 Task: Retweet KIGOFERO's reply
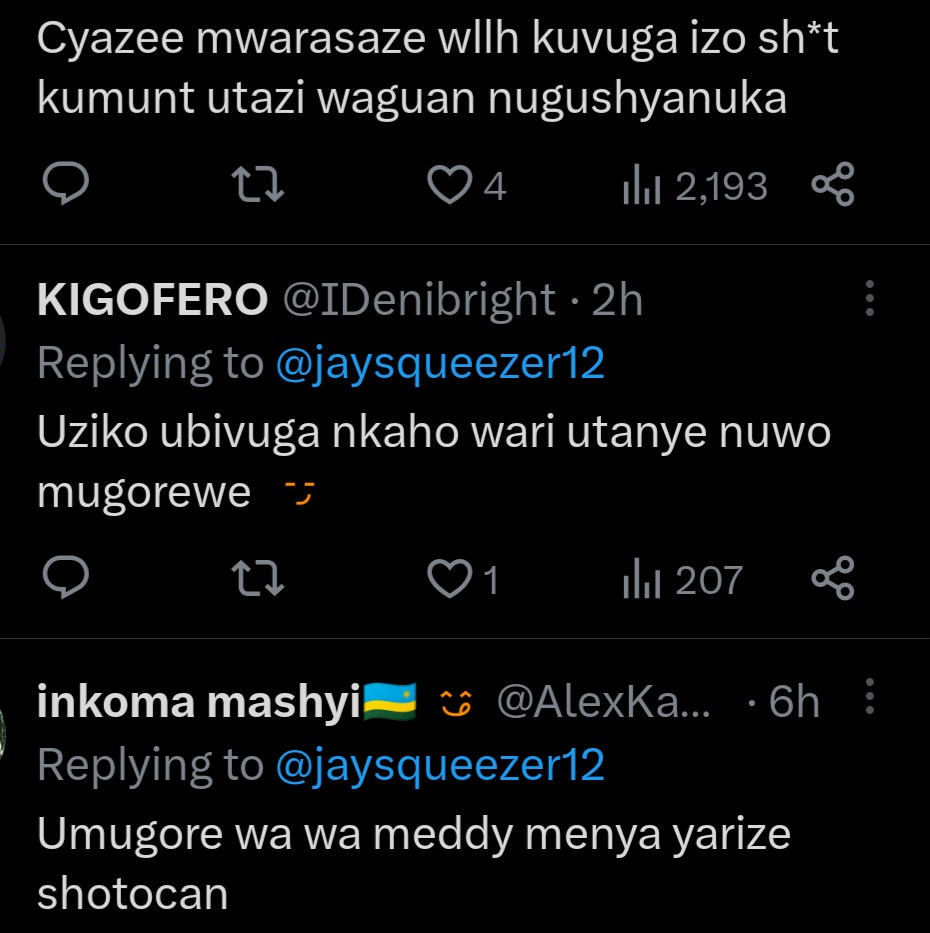click(x=257, y=579)
